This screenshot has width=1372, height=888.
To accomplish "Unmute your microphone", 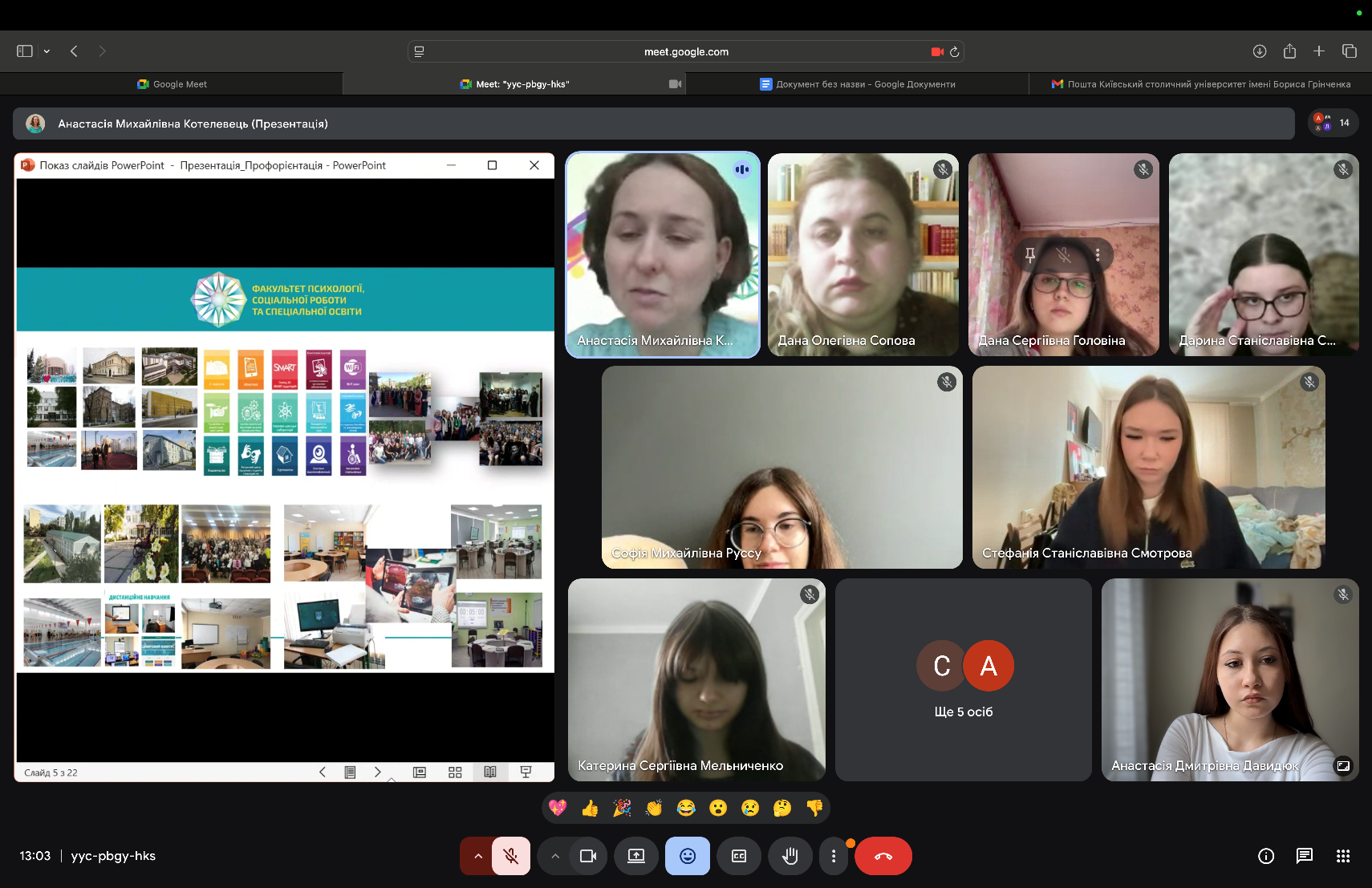I will pos(511,856).
